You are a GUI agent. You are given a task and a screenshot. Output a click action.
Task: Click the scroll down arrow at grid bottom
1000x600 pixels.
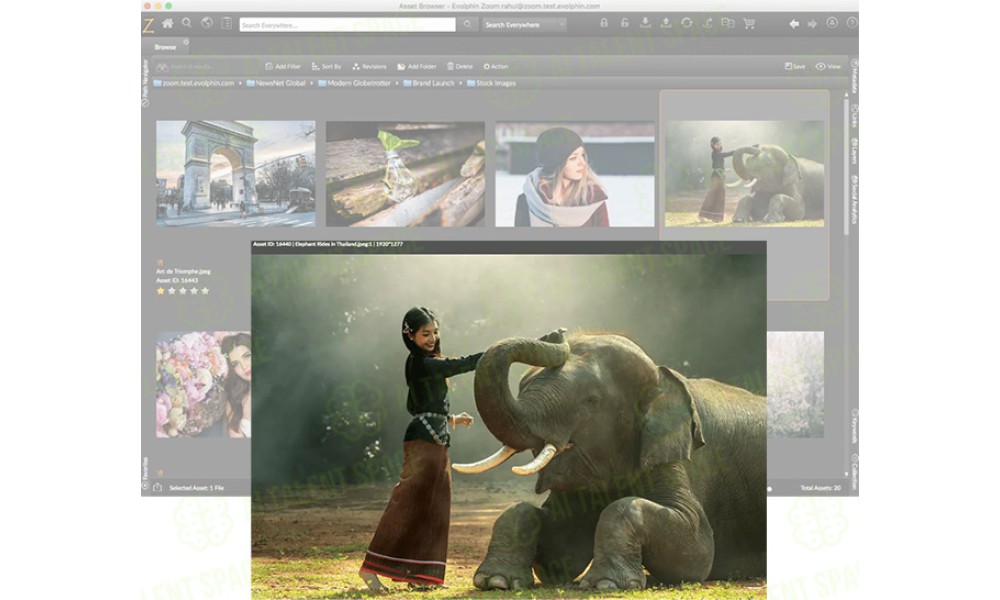click(x=846, y=474)
